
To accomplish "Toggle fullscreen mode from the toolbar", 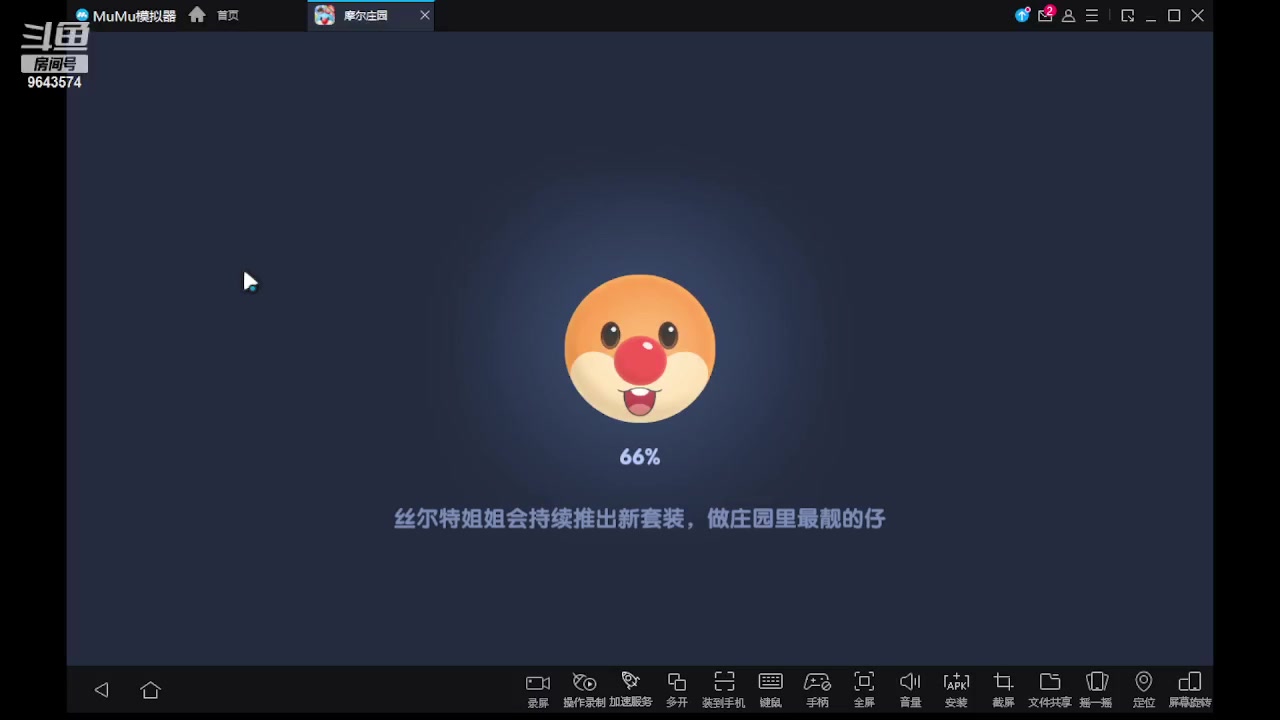I will [x=864, y=688].
